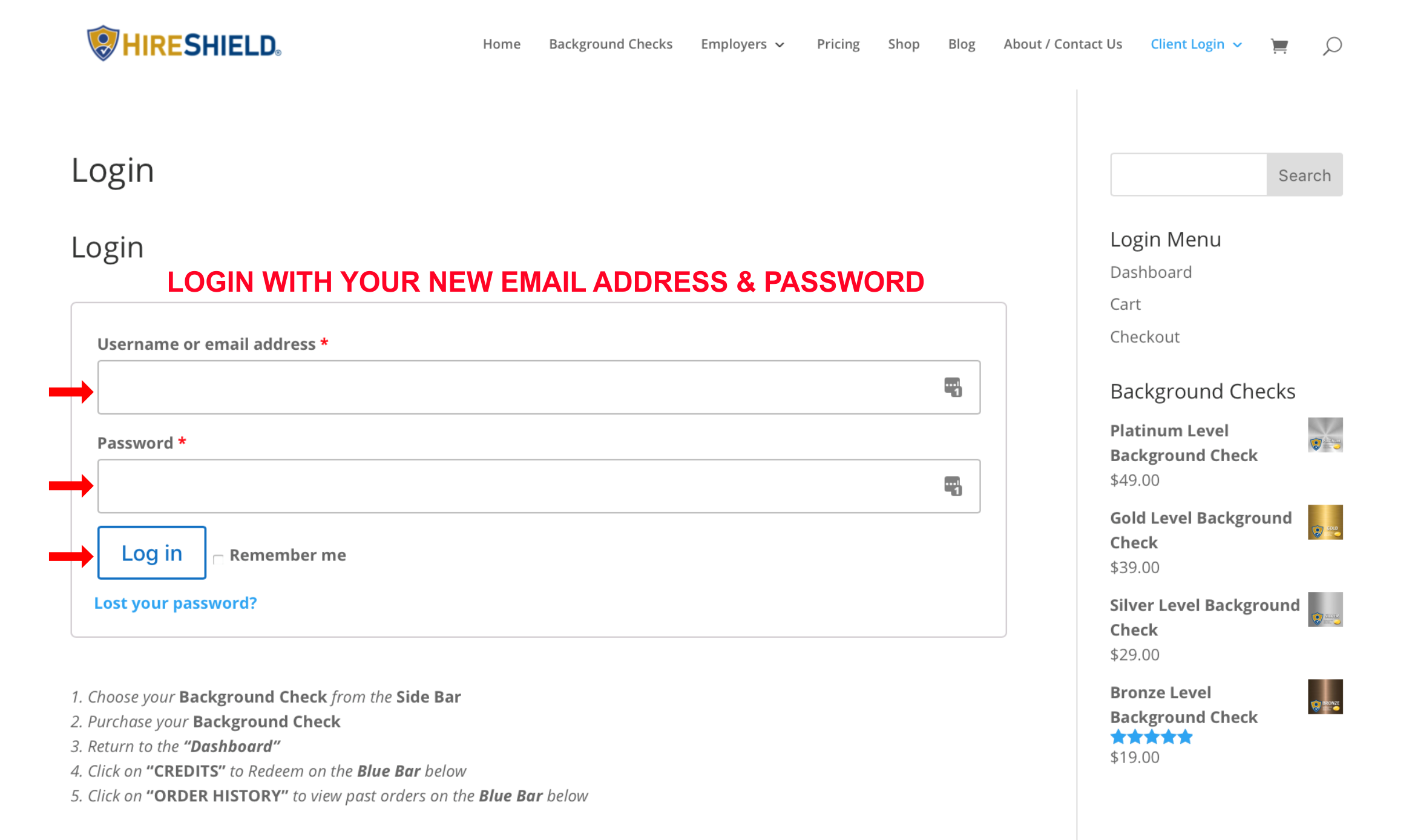Tick the Remember me checkbox
This screenshot has height=840, width=1412.
218,558
